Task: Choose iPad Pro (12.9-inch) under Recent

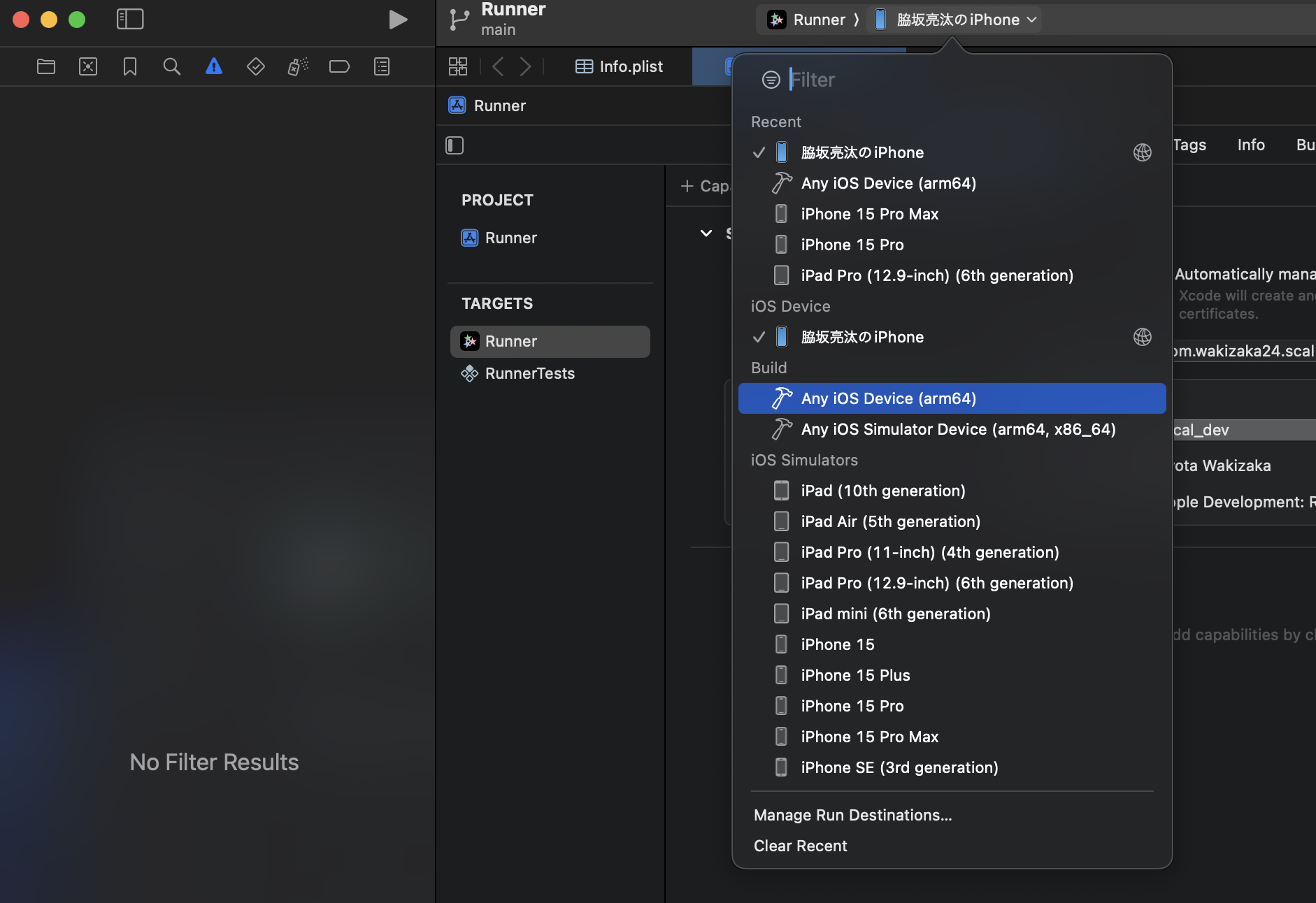Action: 952,275
